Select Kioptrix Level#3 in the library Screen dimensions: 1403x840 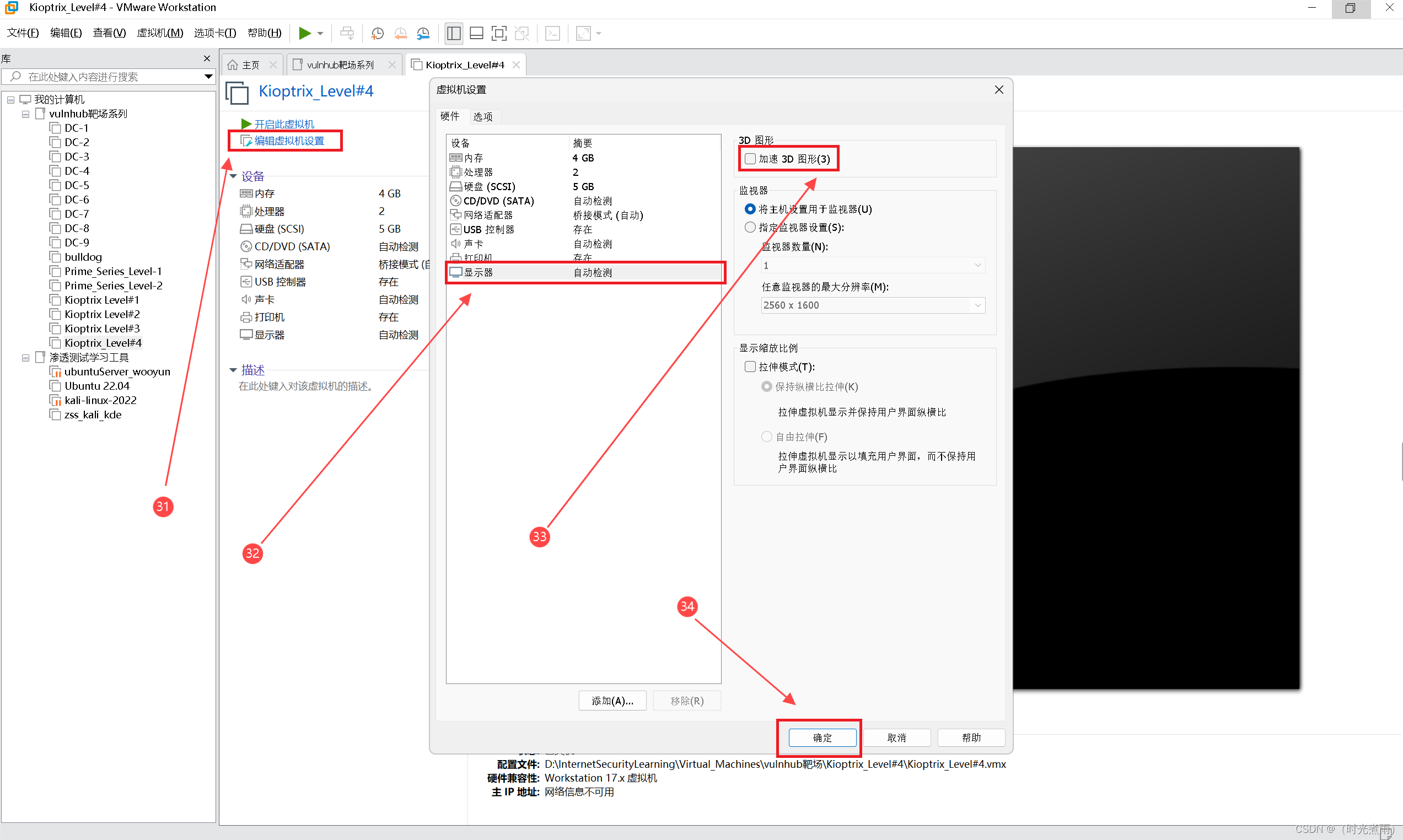102,329
